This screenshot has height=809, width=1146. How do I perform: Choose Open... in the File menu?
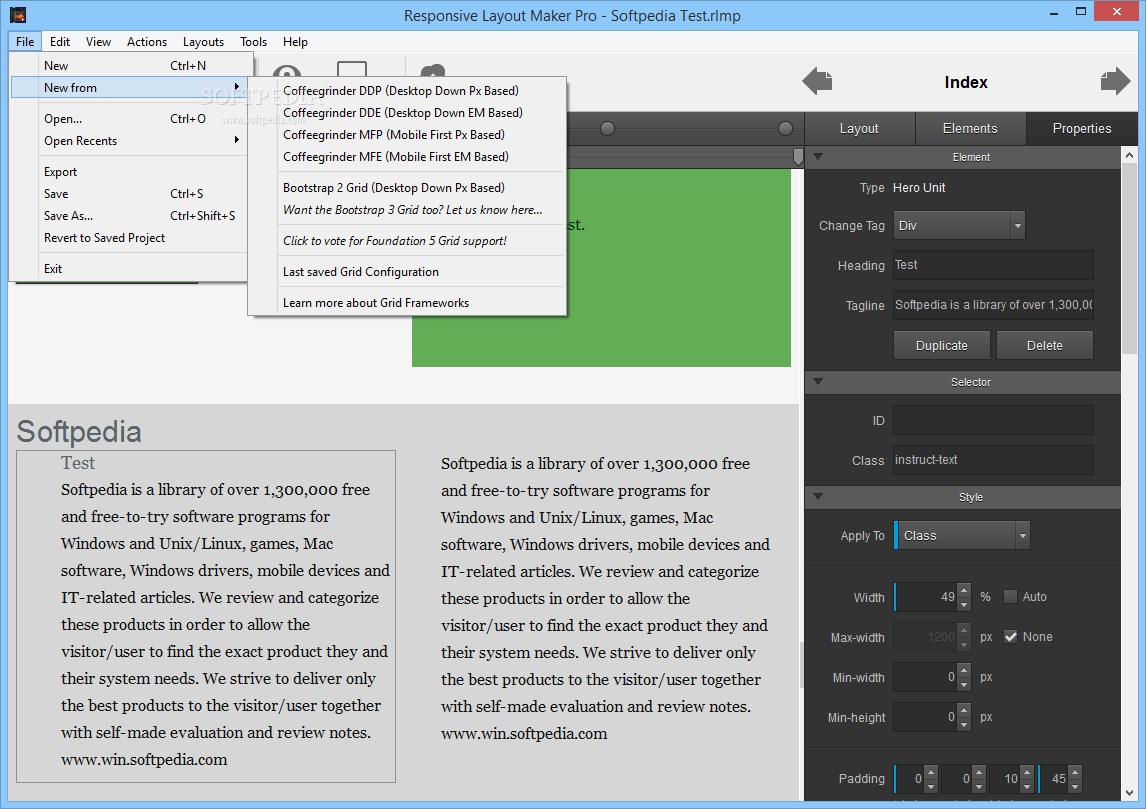point(129,118)
